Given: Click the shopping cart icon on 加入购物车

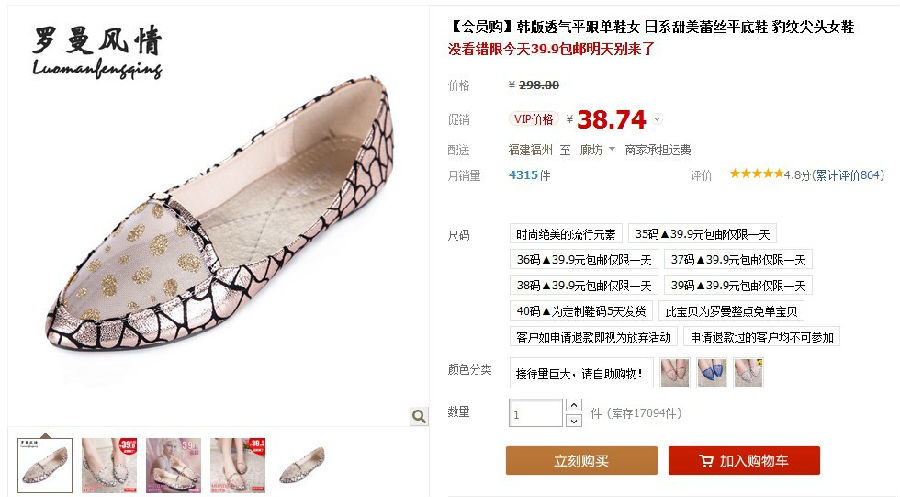Looking at the screenshot, I should (707, 461).
